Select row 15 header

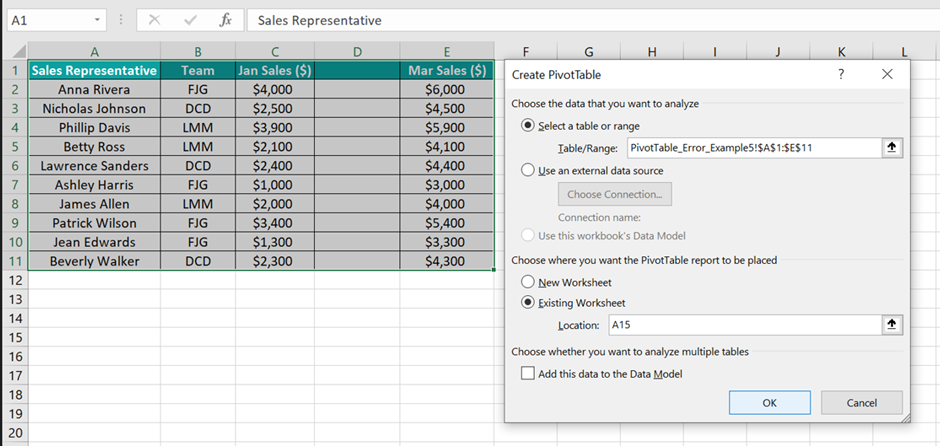click(x=16, y=337)
